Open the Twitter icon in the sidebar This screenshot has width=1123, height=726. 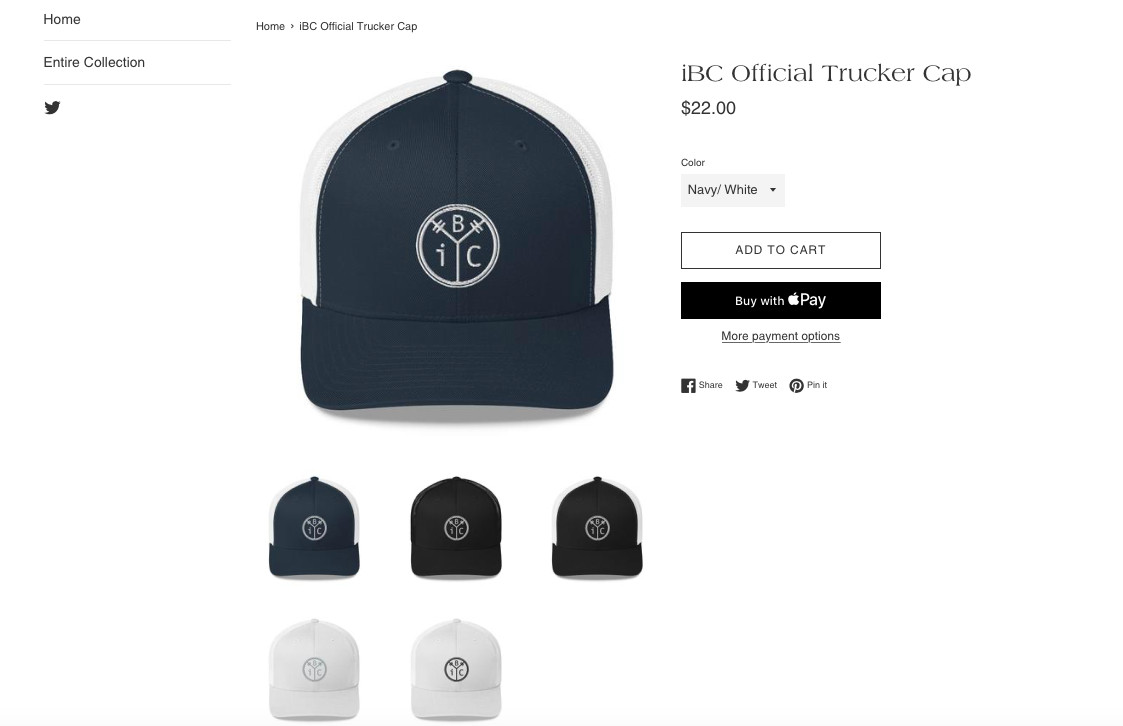(52, 107)
